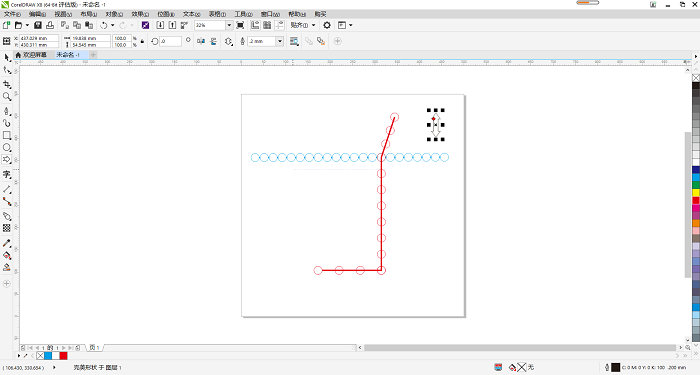Viewport: 700px width, 375px height.
Task: Pick the red swatch in color palette
Action: pyautogui.click(x=696, y=200)
